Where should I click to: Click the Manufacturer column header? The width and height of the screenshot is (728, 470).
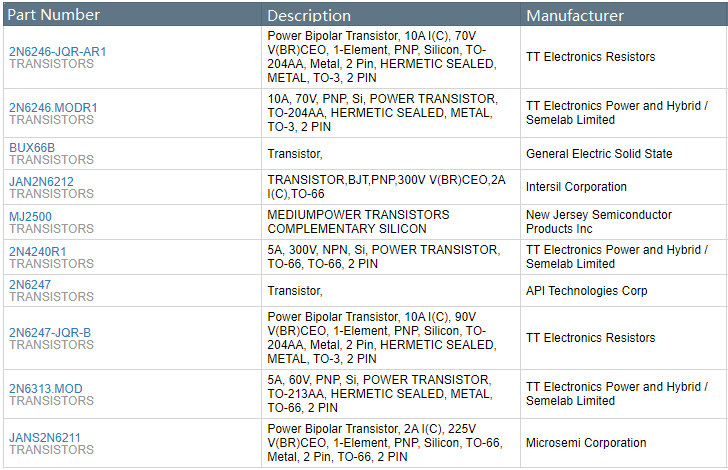point(575,15)
